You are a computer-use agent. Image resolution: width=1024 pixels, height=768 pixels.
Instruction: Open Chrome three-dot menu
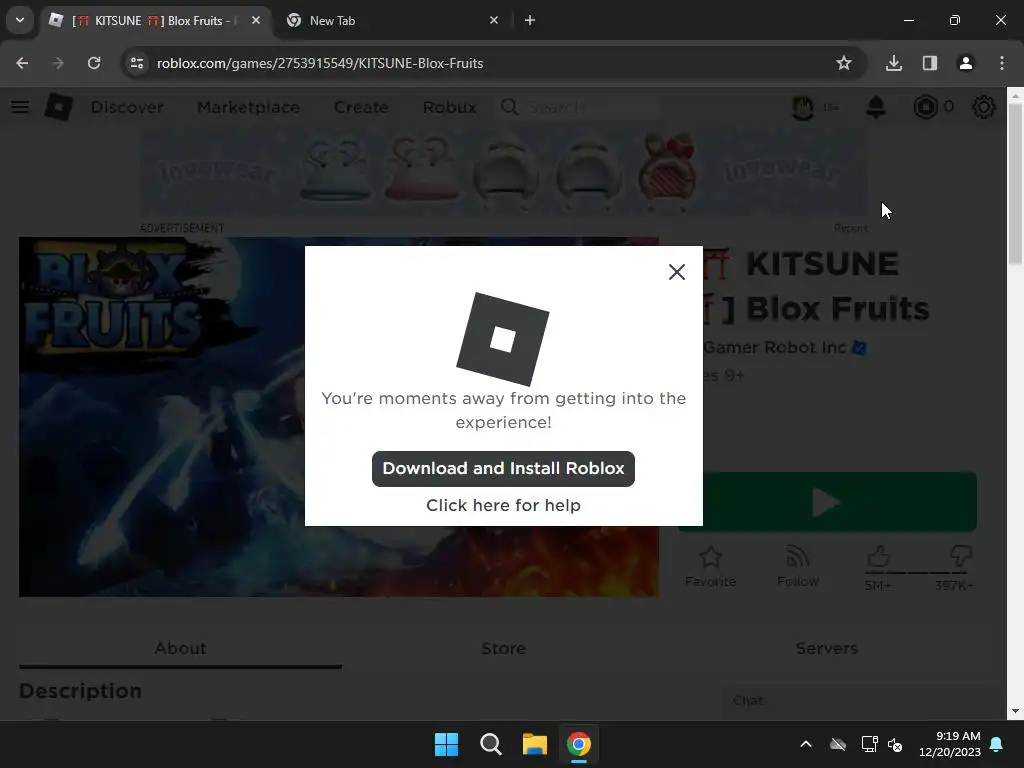point(1002,63)
